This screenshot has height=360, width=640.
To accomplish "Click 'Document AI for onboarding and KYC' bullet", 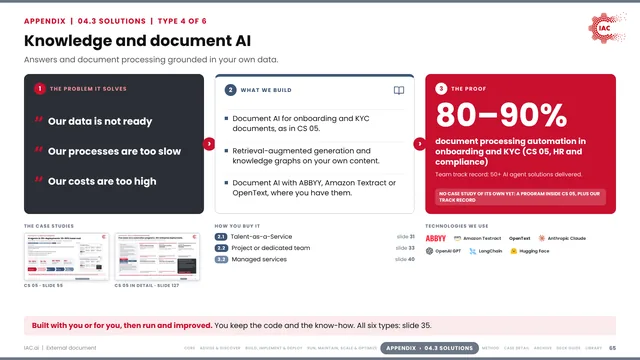I will coord(301,123).
